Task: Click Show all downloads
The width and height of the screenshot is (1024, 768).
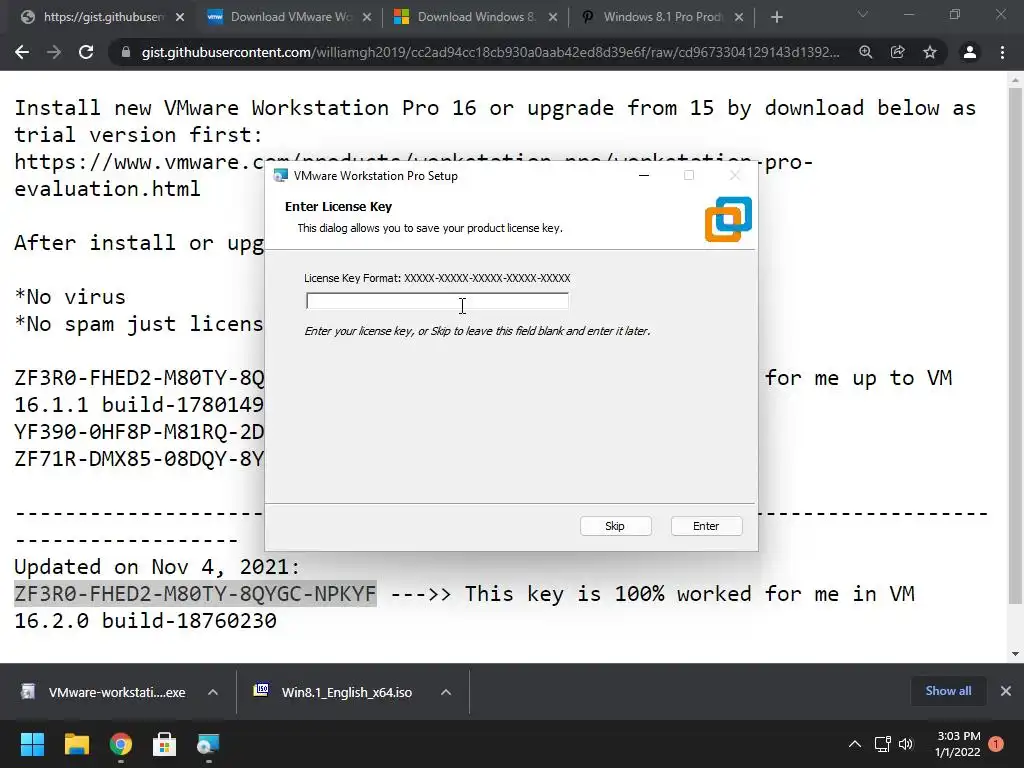Action: (948, 691)
